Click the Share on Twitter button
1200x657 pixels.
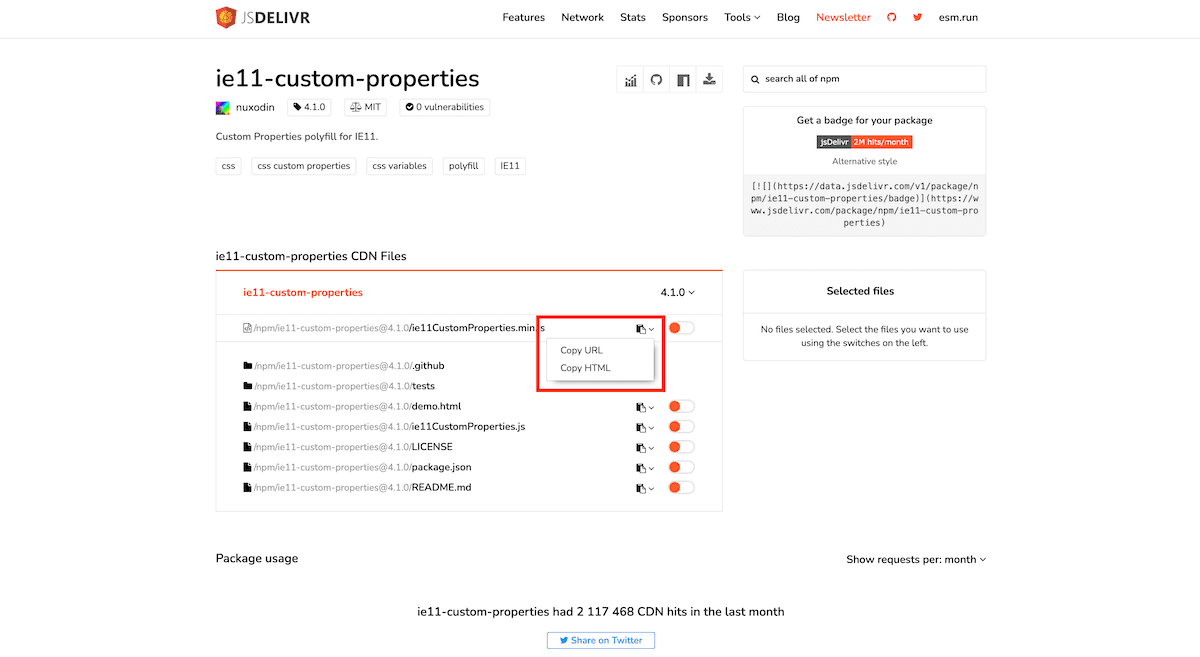coord(601,640)
